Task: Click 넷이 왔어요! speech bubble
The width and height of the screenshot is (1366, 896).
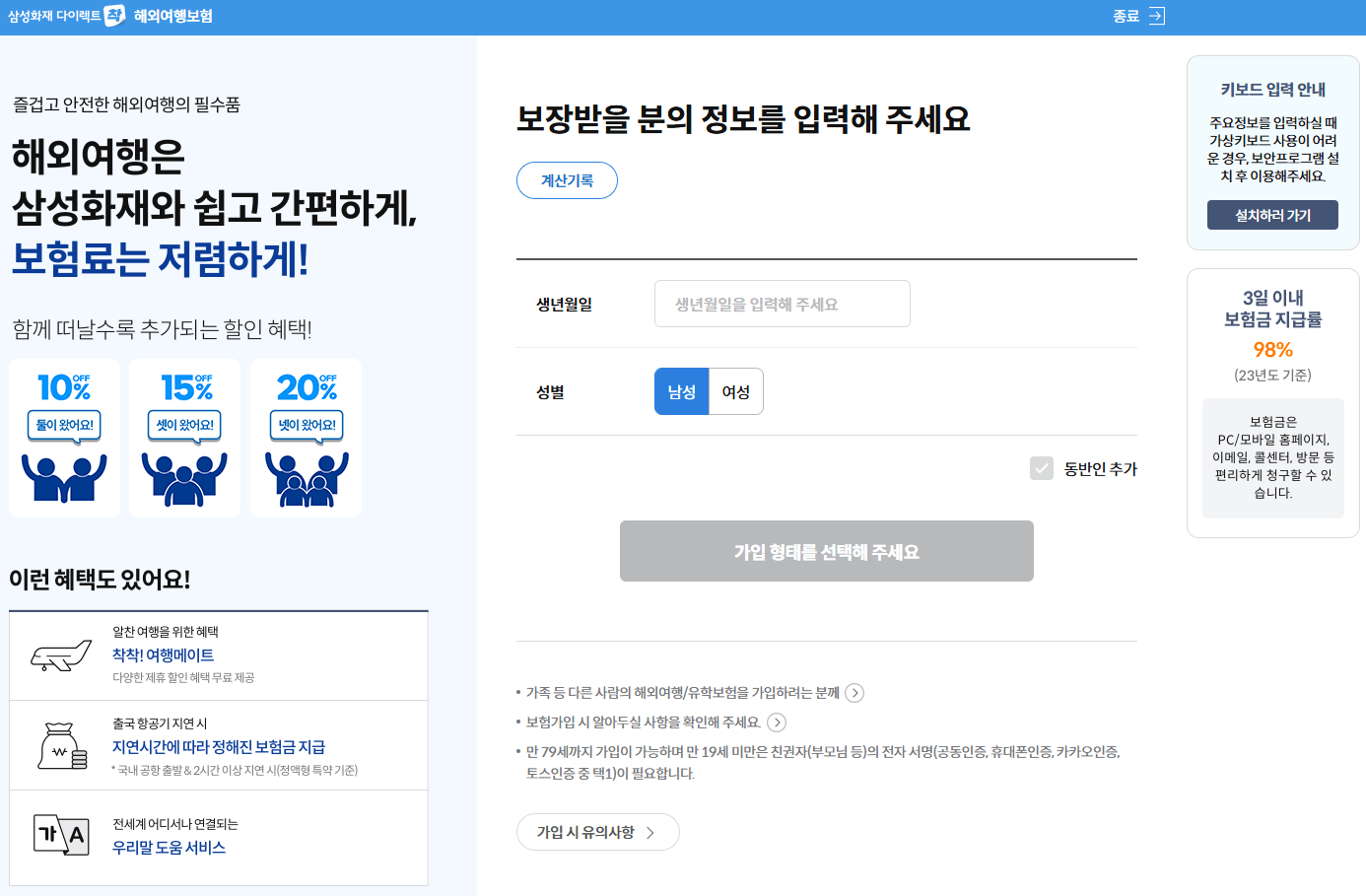Action: 307,426
